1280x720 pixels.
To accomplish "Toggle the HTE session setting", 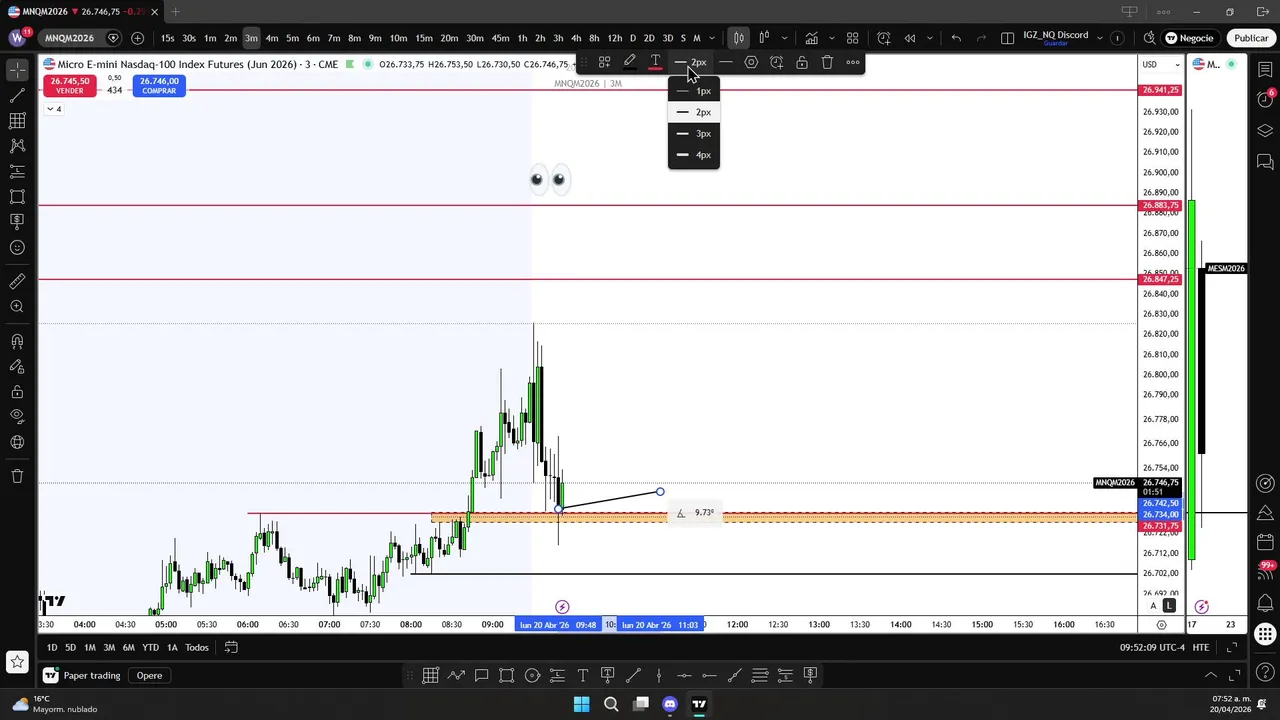I will 1201,648.
